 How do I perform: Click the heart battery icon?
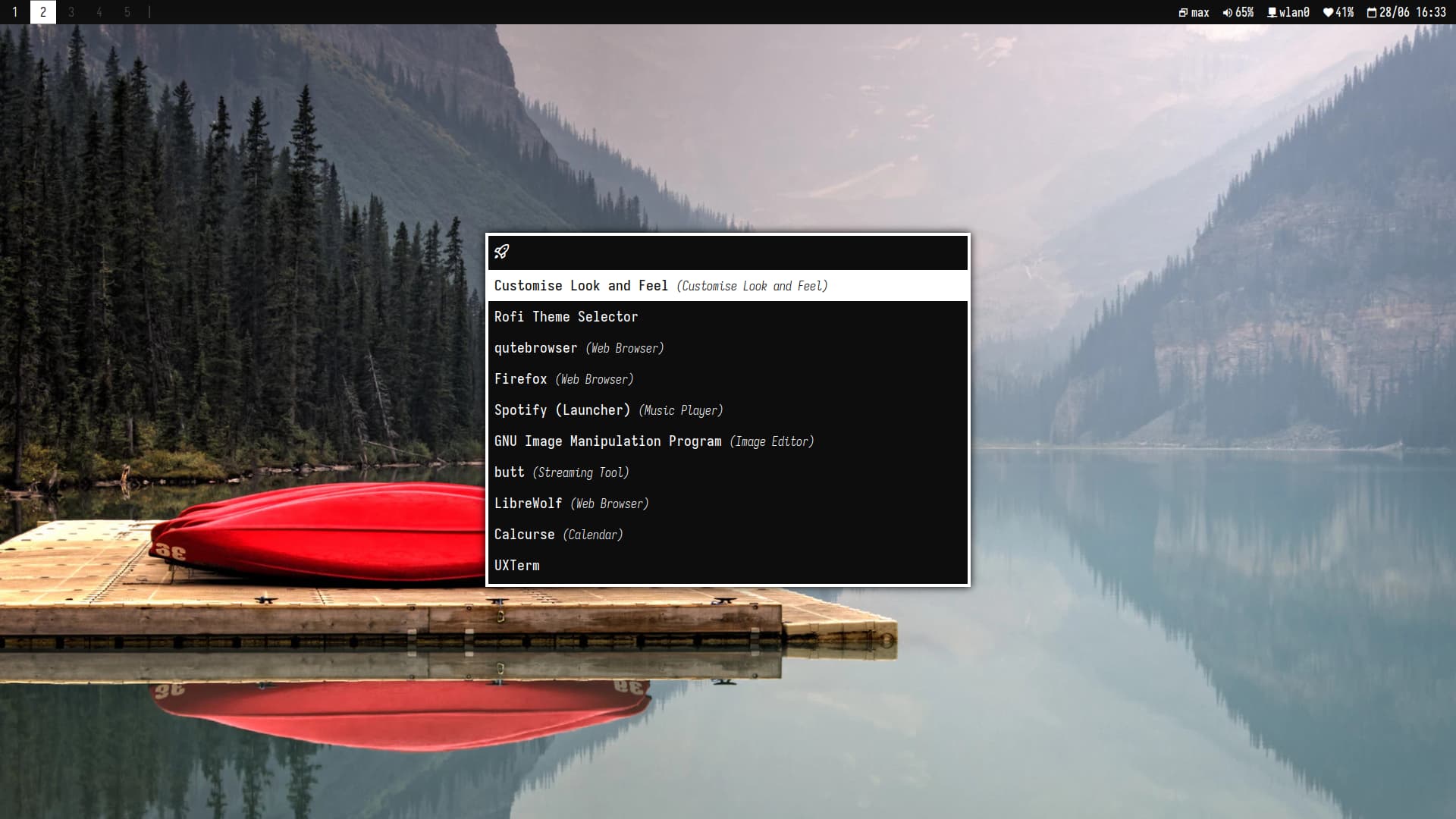1328,12
